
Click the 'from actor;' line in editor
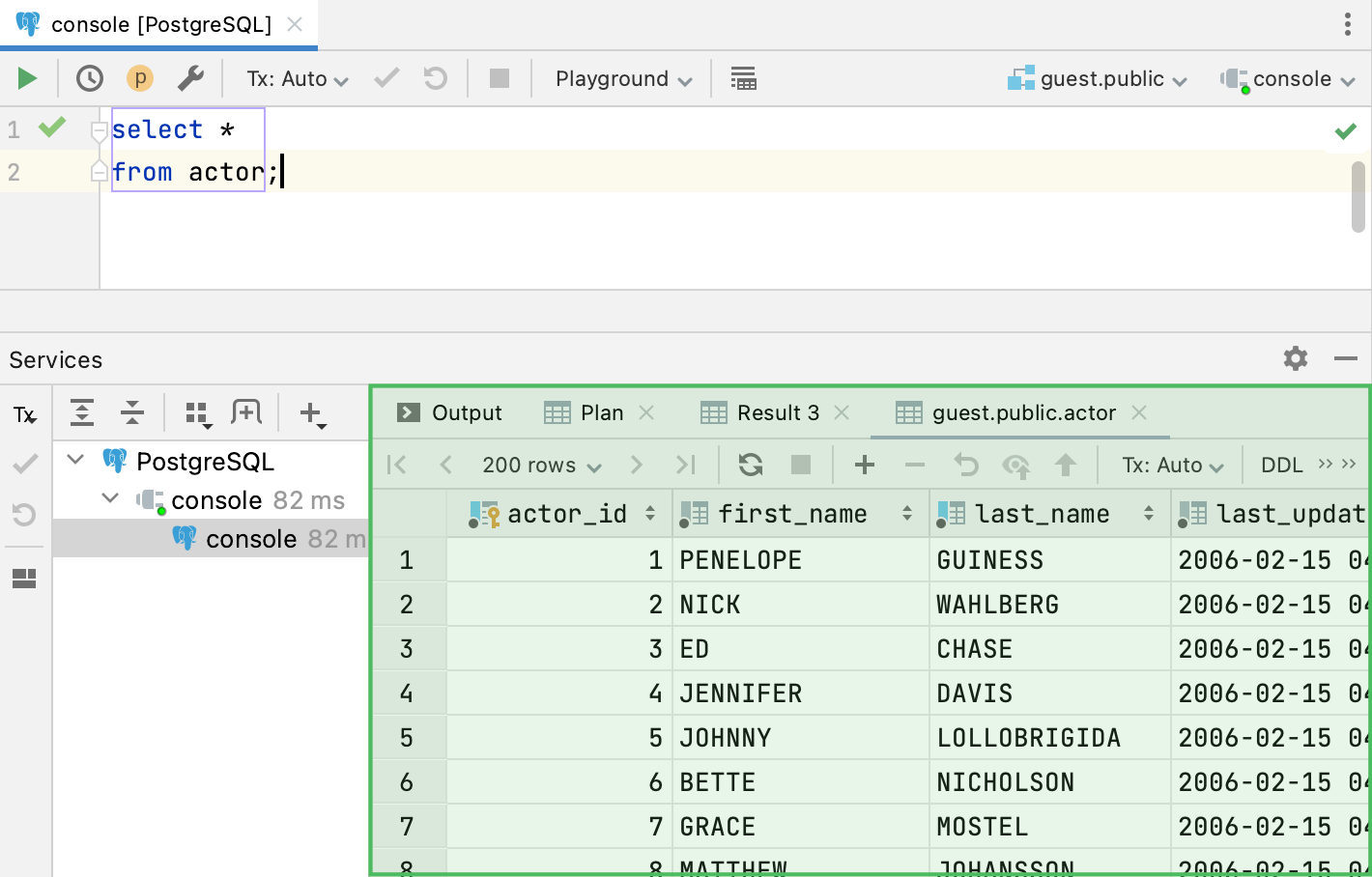pos(194,172)
